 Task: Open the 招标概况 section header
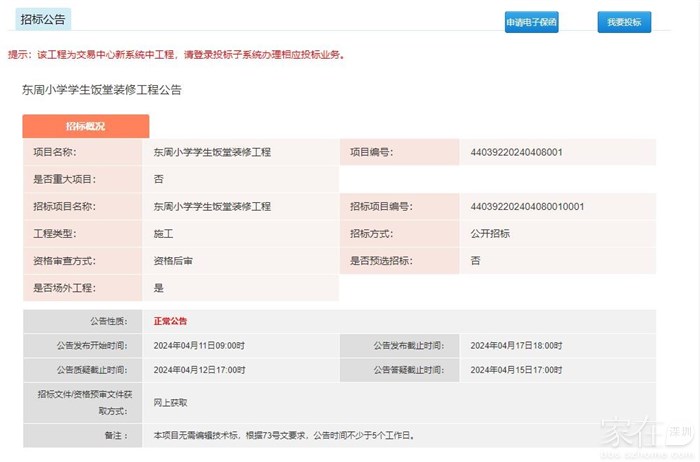[x=85, y=126]
